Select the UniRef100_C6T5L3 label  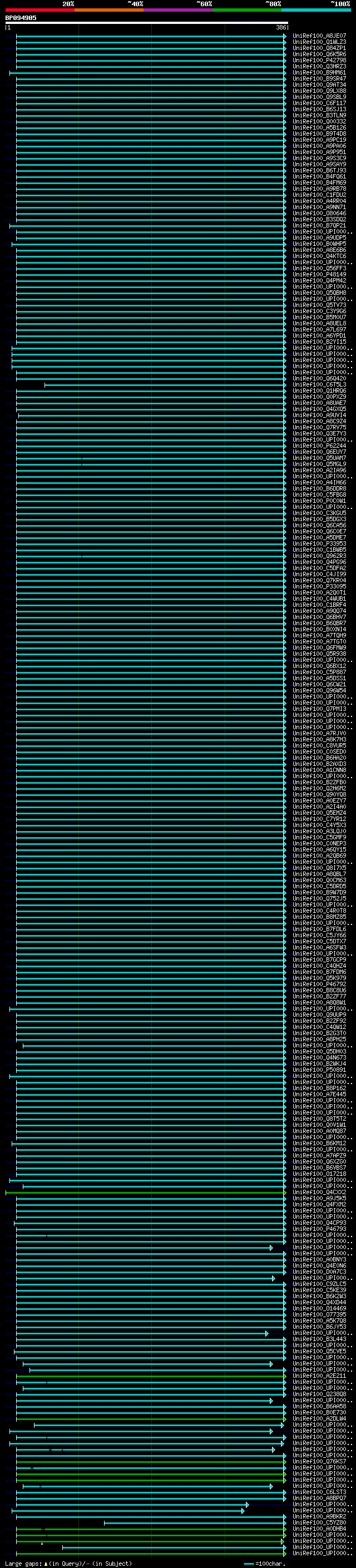point(319,384)
